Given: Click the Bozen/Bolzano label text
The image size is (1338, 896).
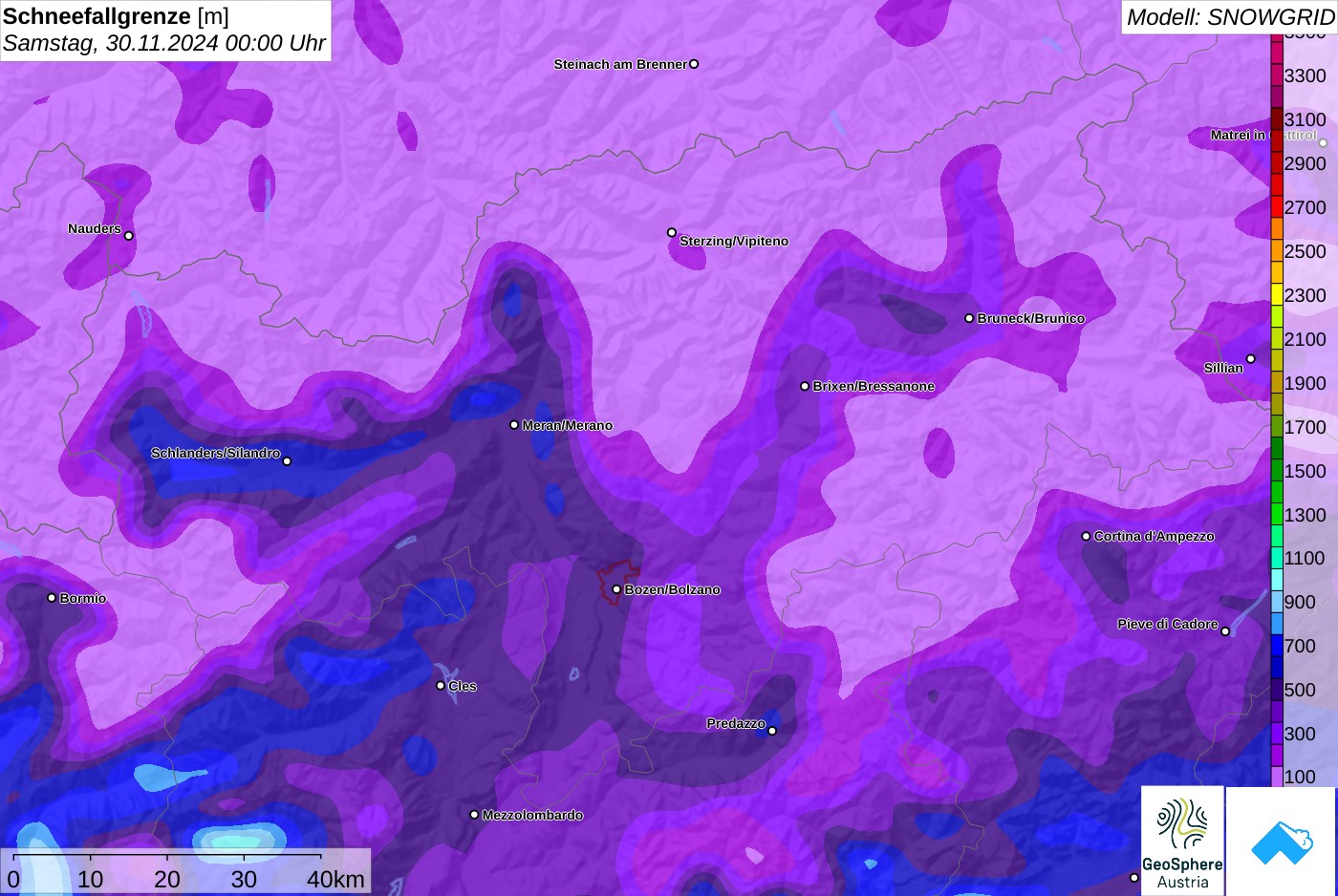Looking at the screenshot, I should coord(673,589).
